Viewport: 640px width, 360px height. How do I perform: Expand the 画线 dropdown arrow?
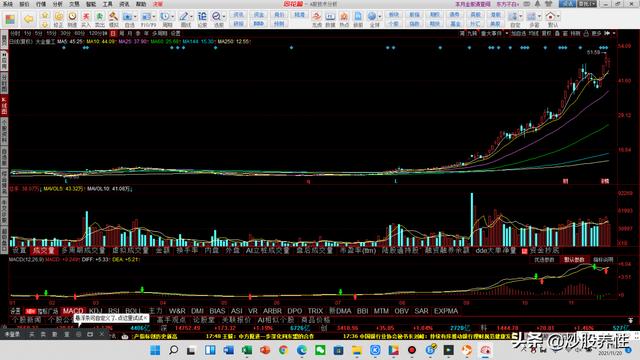(191, 17)
